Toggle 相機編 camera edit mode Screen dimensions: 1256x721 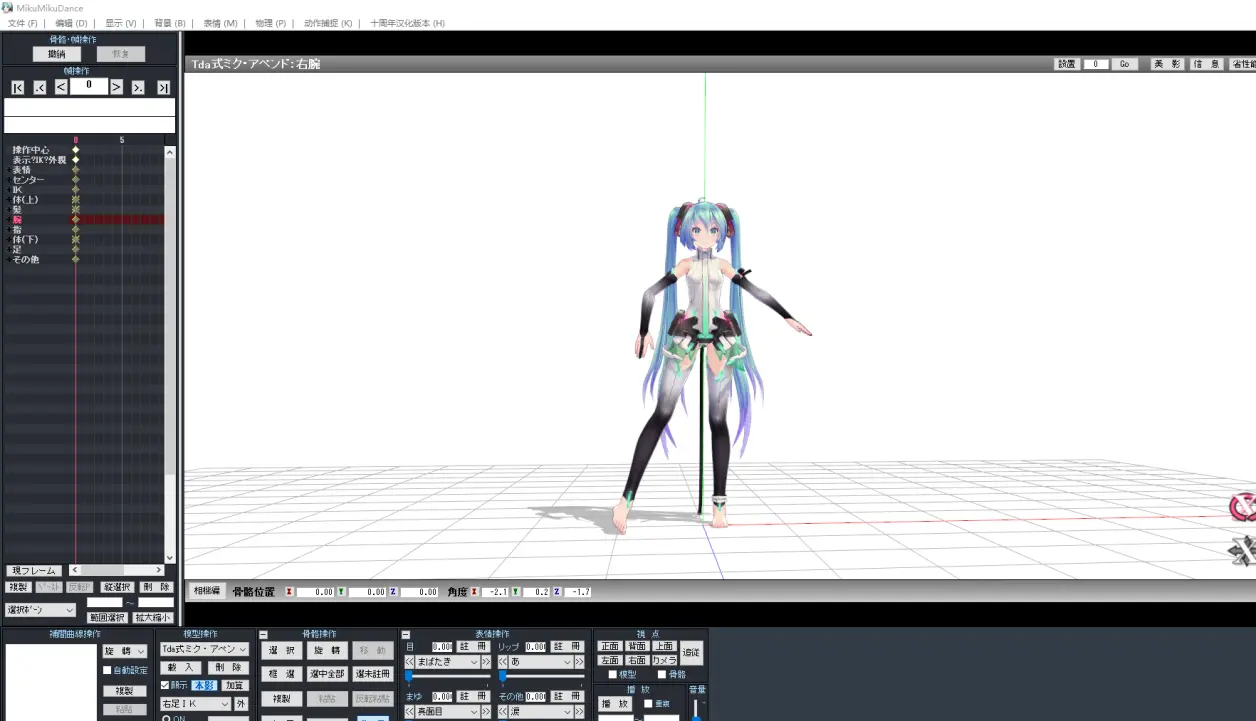point(207,591)
